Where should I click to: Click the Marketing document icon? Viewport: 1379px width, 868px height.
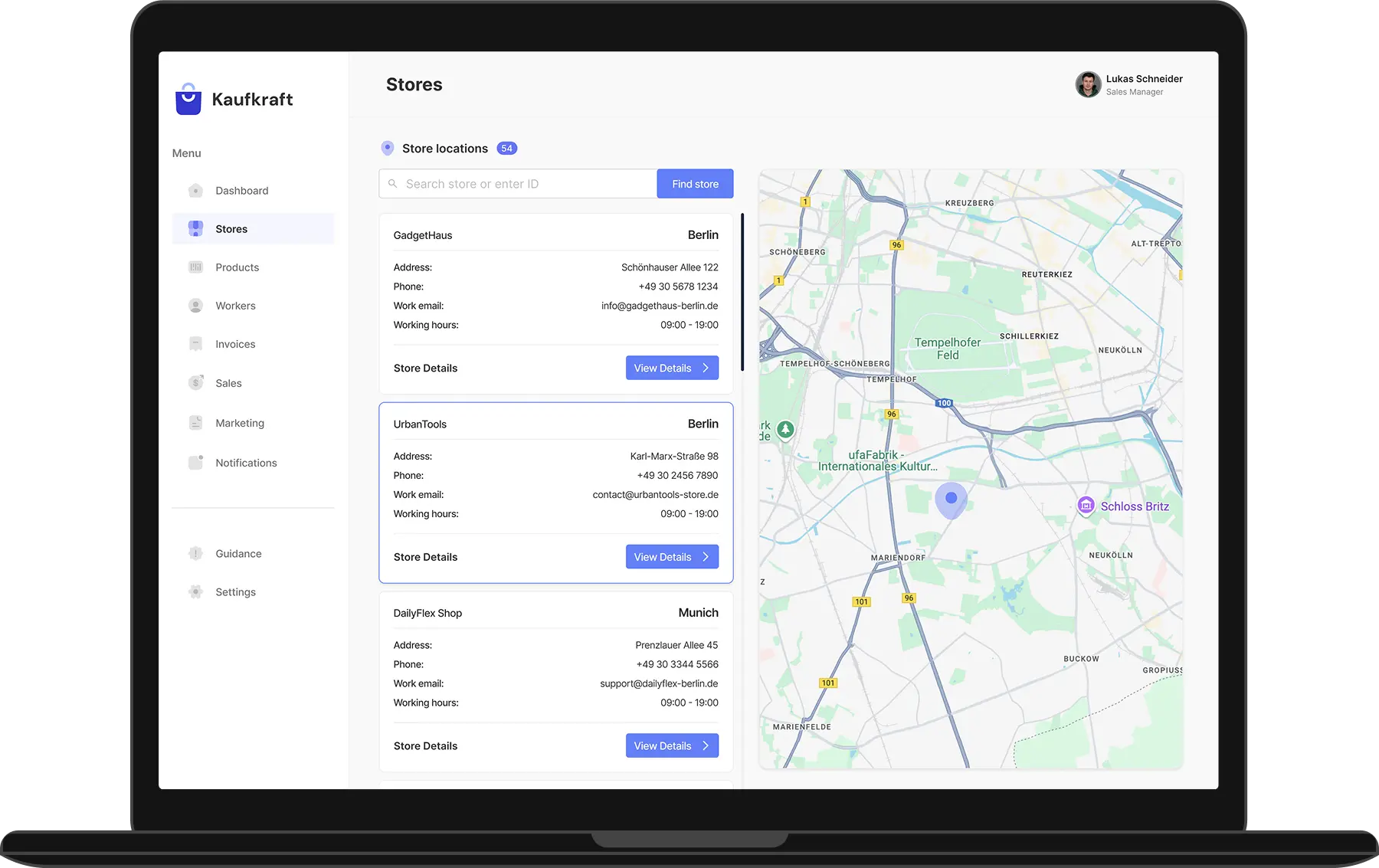pos(196,423)
